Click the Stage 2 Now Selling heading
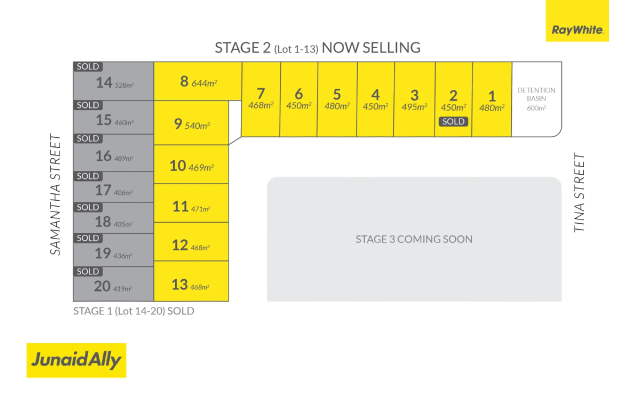The height and width of the screenshot is (400, 636). (317, 47)
